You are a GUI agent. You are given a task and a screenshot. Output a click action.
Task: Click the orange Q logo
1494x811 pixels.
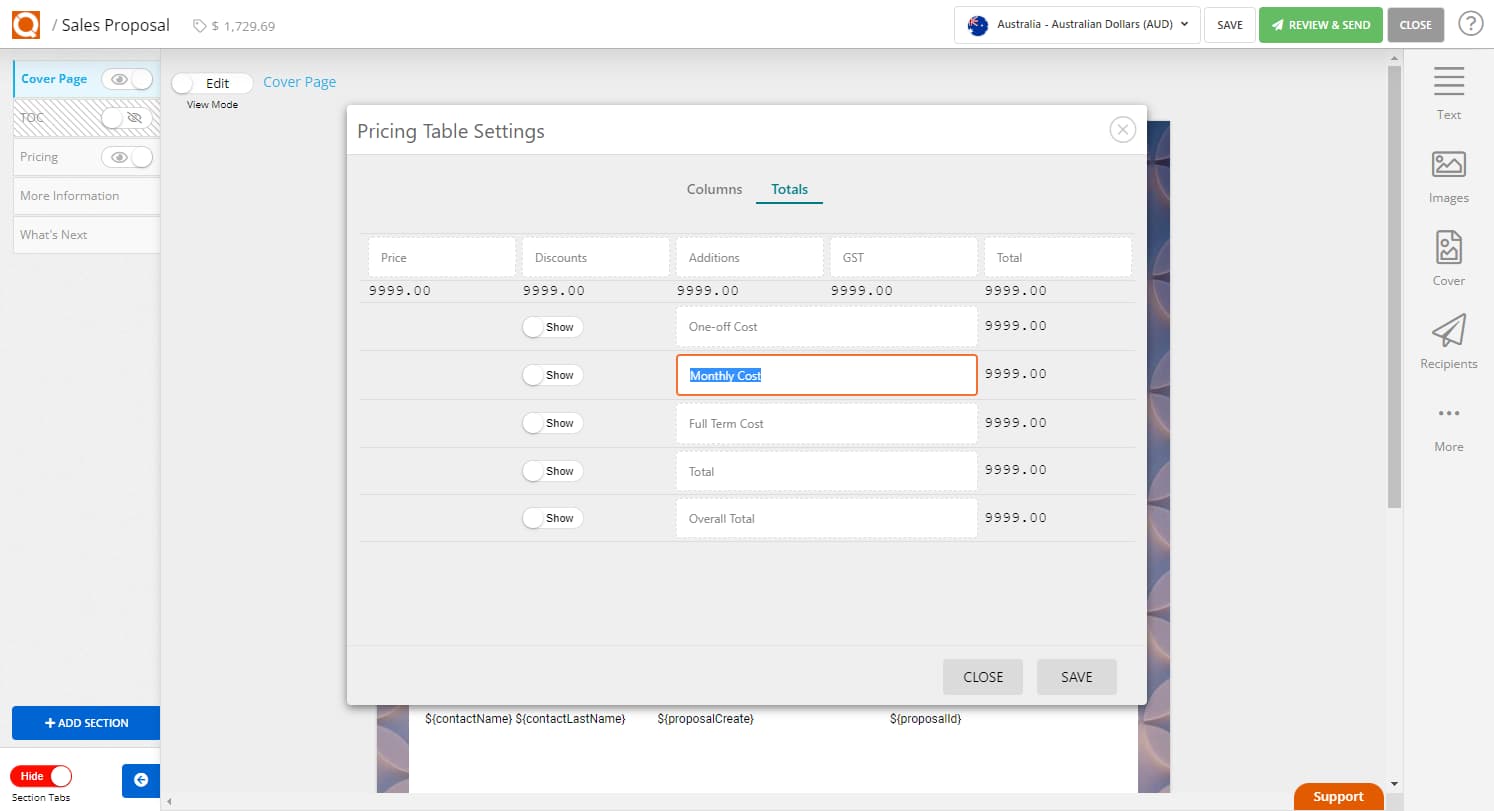point(25,24)
